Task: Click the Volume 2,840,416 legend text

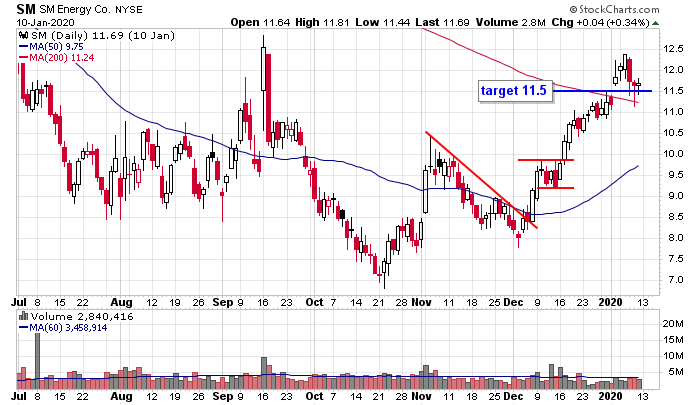Action: pyautogui.click(x=82, y=317)
